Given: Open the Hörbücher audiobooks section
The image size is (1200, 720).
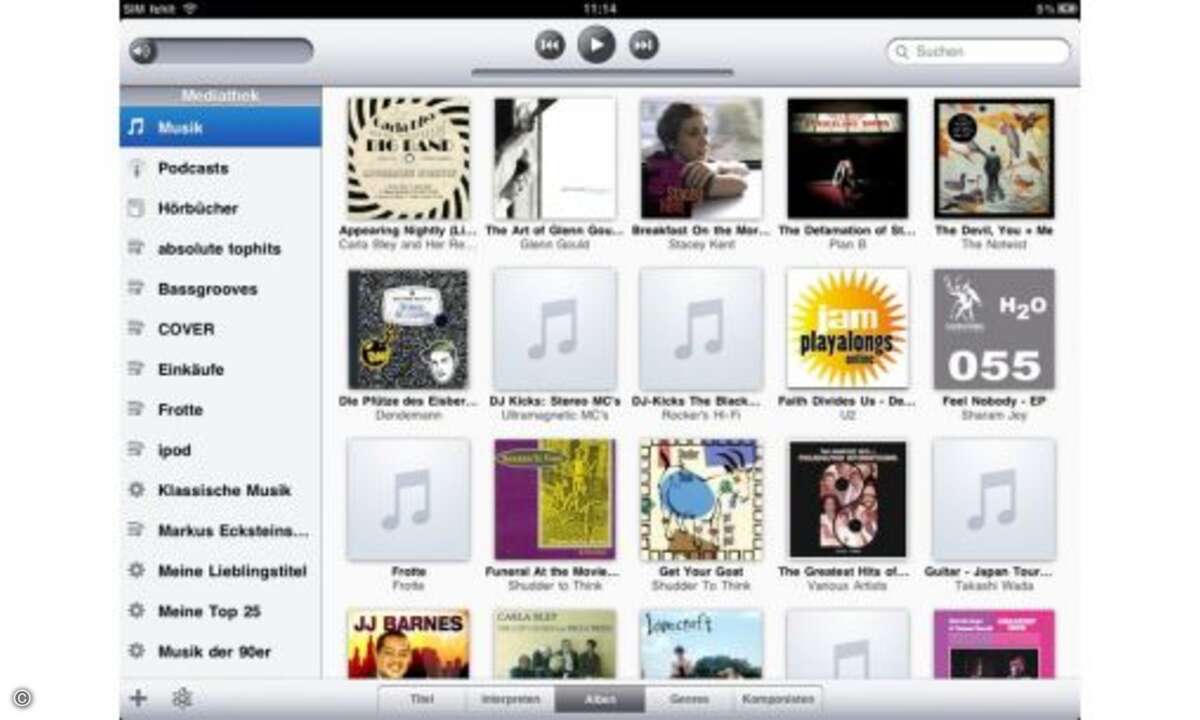Looking at the screenshot, I should [220, 208].
